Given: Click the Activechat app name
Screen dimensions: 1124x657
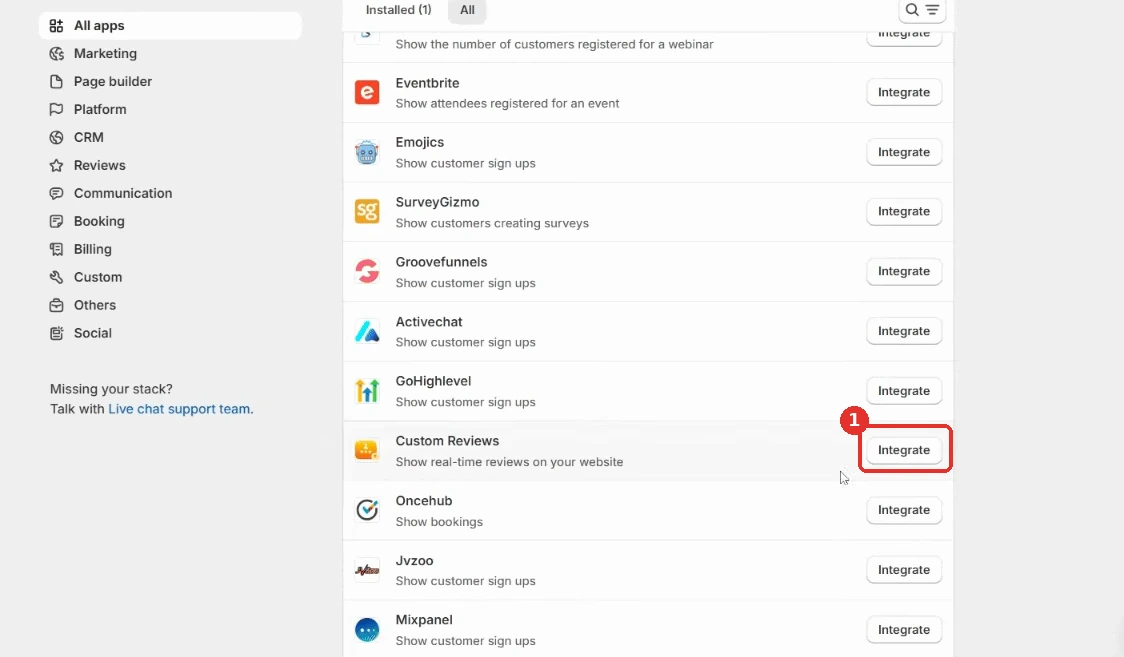Looking at the screenshot, I should (x=429, y=322).
